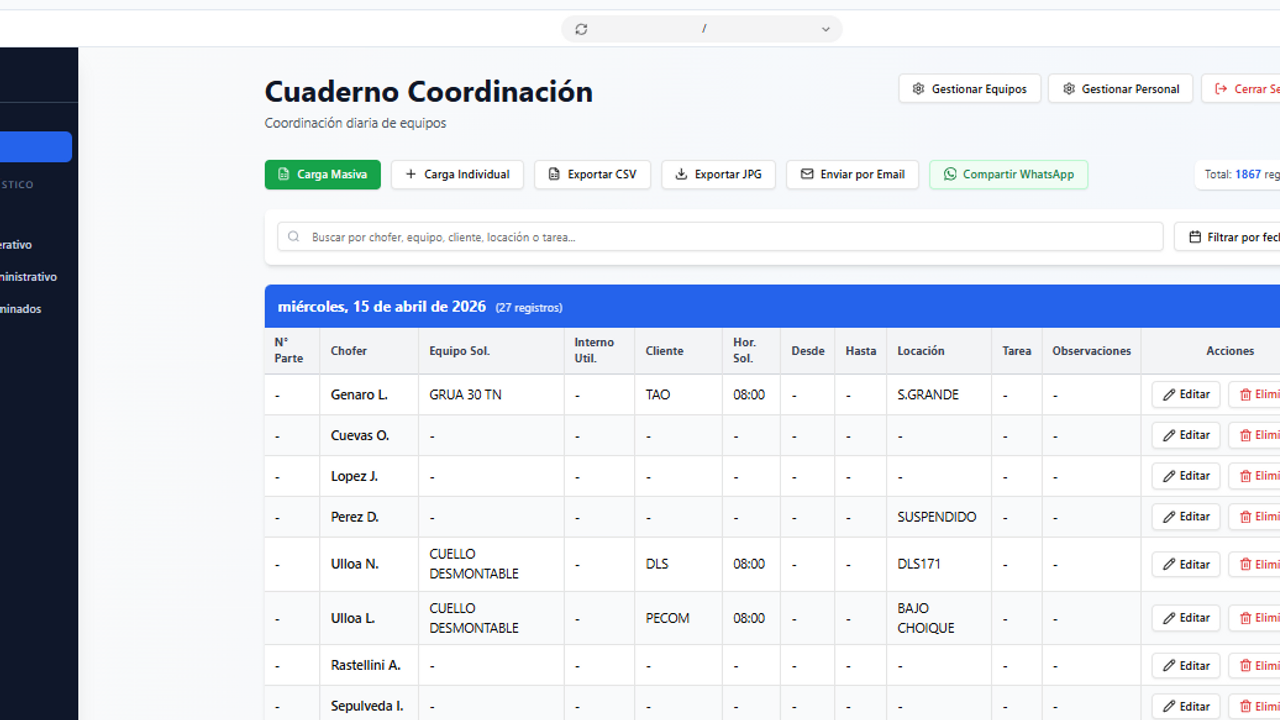Click the Cerrar Sesión button

1241,89
